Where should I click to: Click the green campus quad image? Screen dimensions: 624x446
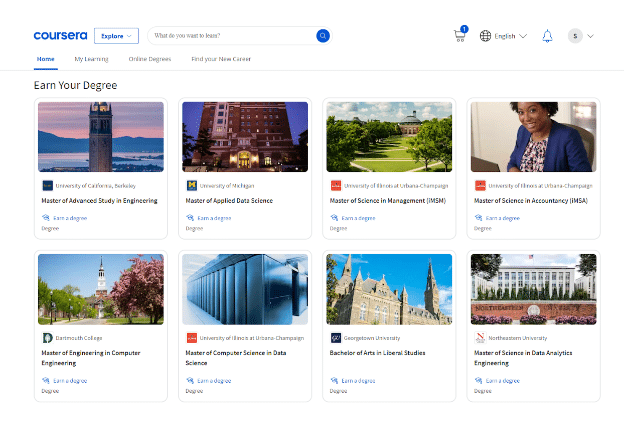389,137
